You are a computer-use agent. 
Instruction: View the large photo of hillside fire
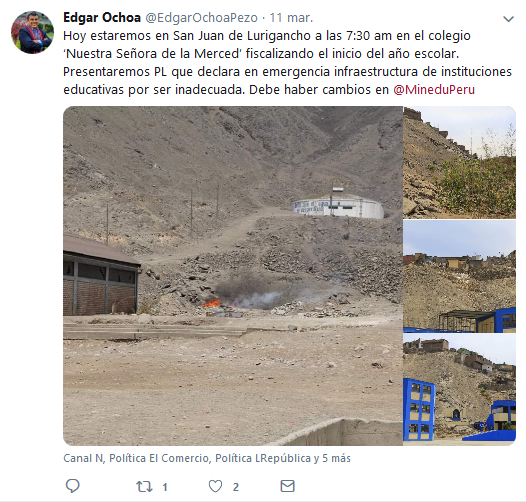233,276
